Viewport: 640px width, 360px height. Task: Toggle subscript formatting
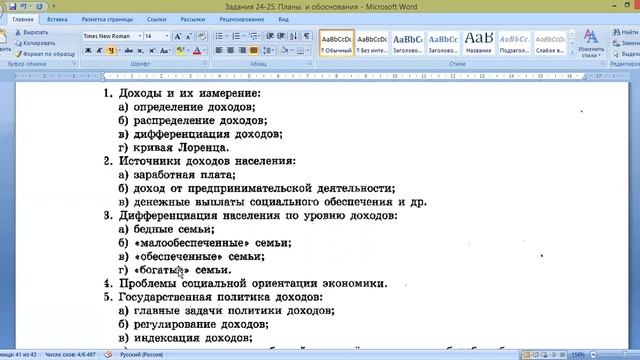click(x=140, y=51)
